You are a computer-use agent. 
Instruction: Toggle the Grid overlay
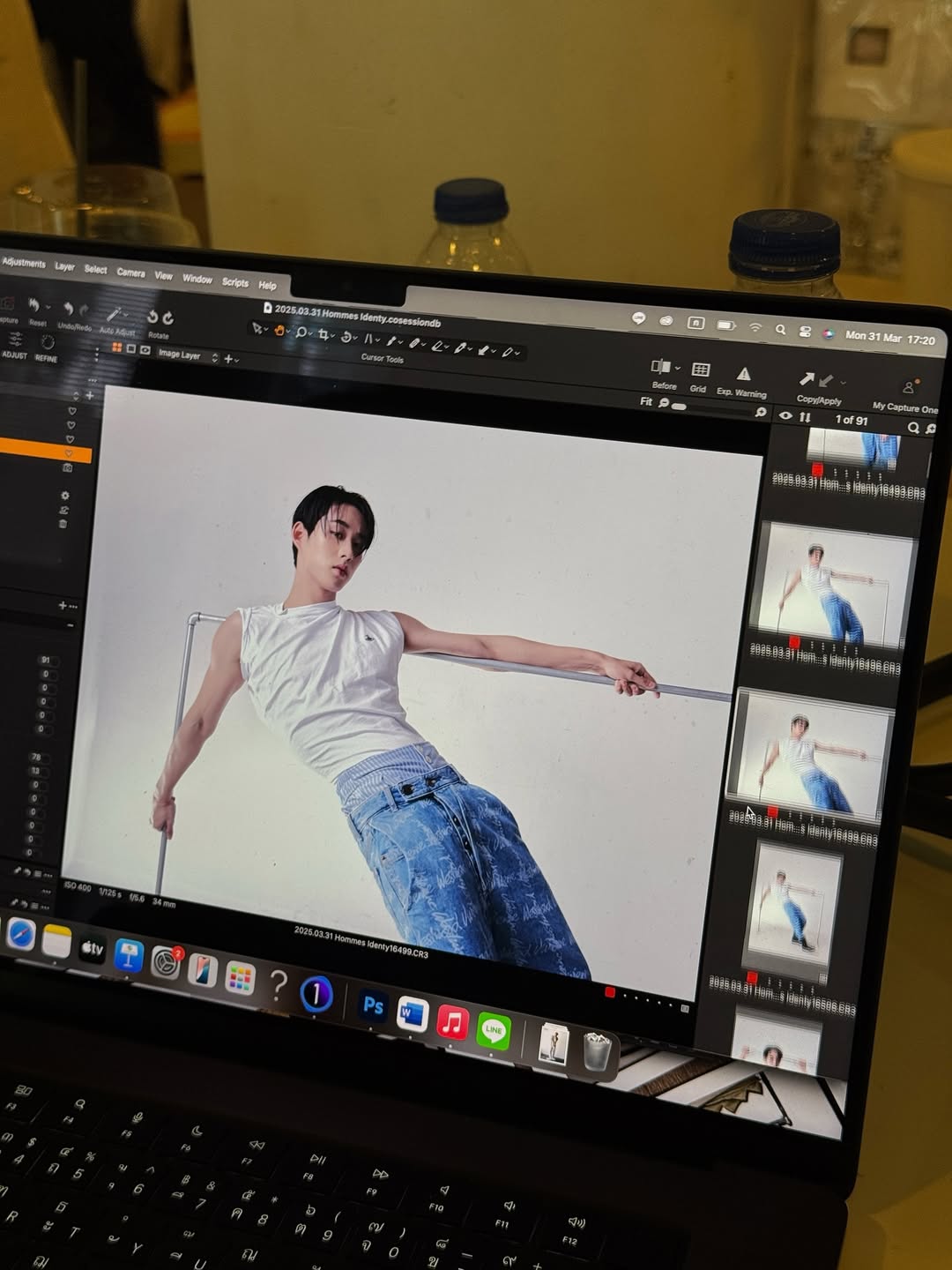click(701, 370)
